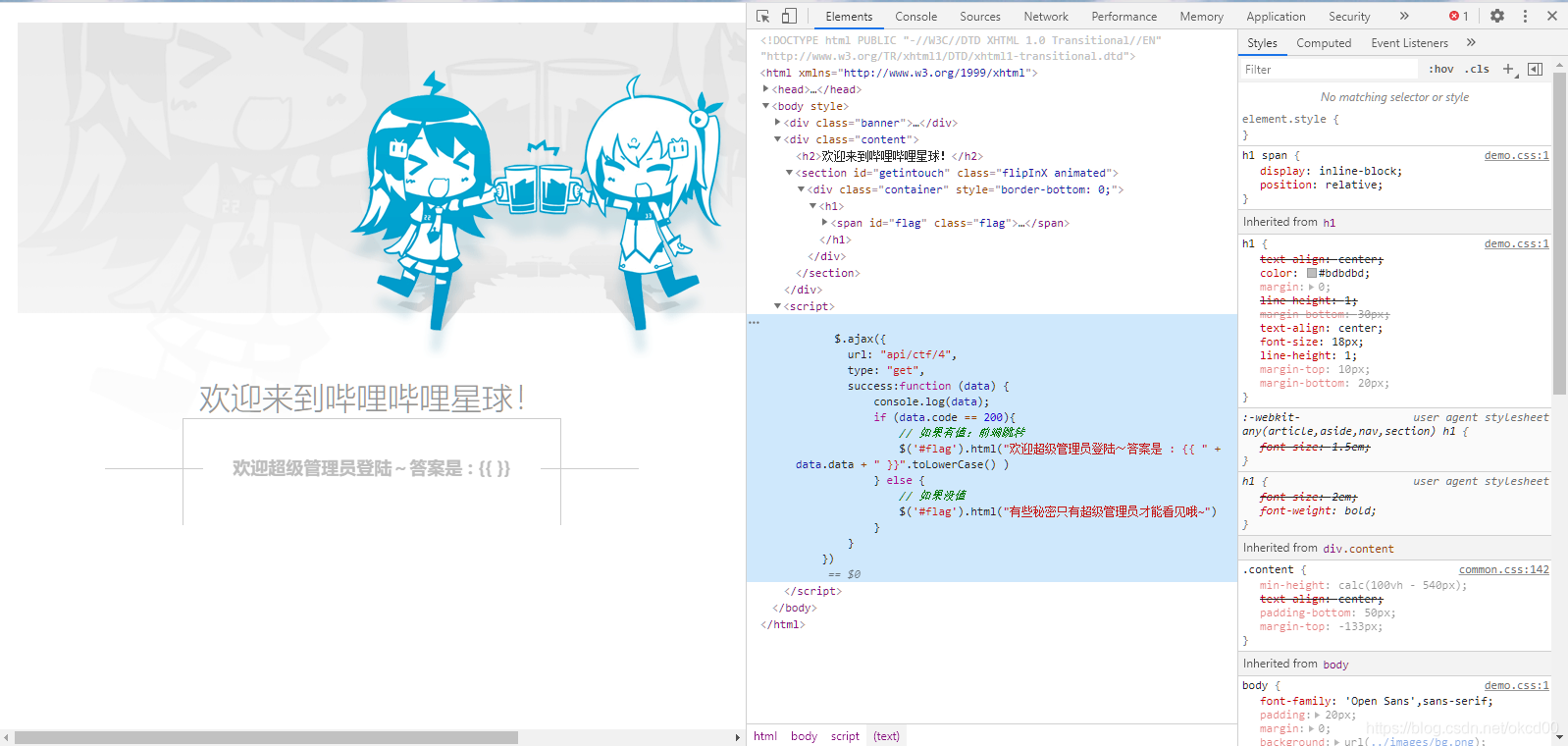Open the Network tab
The height and width of the screenshot is (746, 1568).
1046,17
